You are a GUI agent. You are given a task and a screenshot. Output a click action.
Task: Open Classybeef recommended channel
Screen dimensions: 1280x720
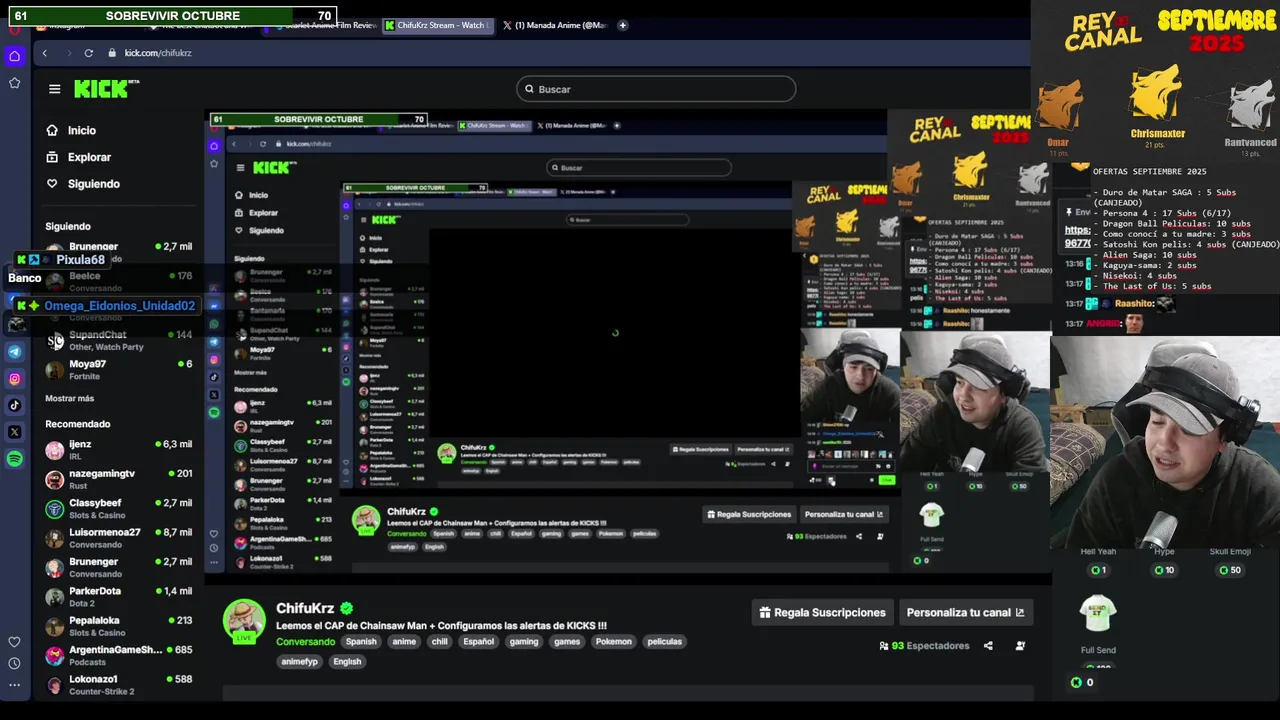coord(118,509)
